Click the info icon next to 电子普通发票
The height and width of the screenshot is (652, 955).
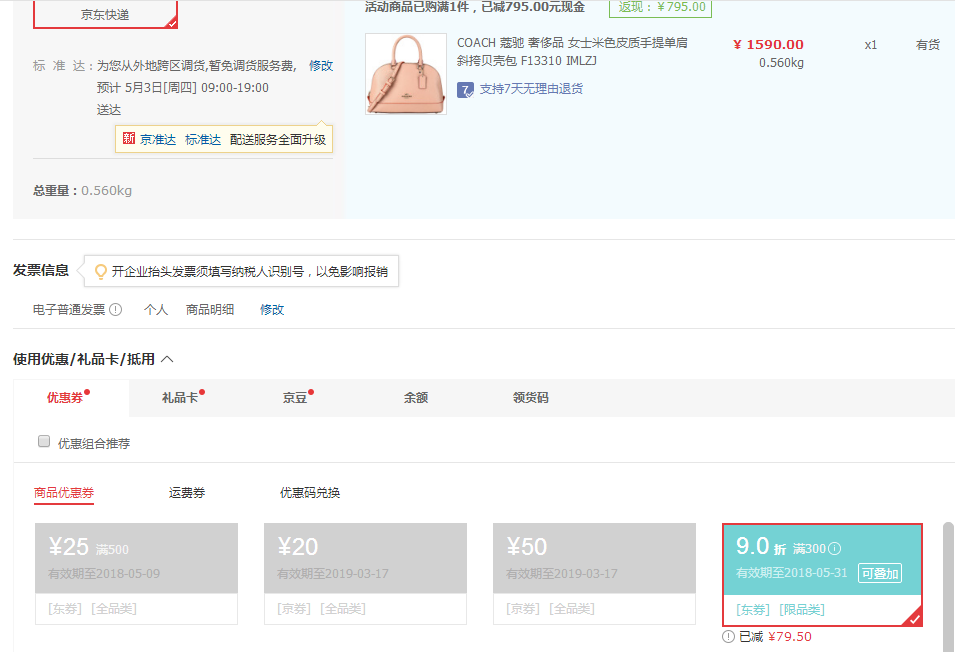(116, 310)
